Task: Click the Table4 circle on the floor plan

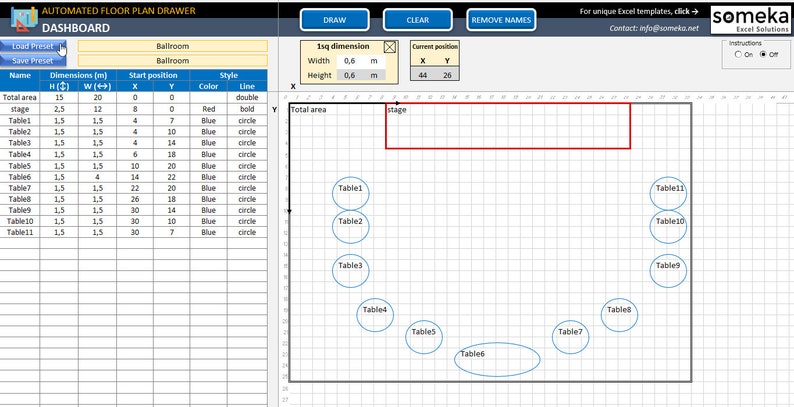Action: [x=375, y=315]
